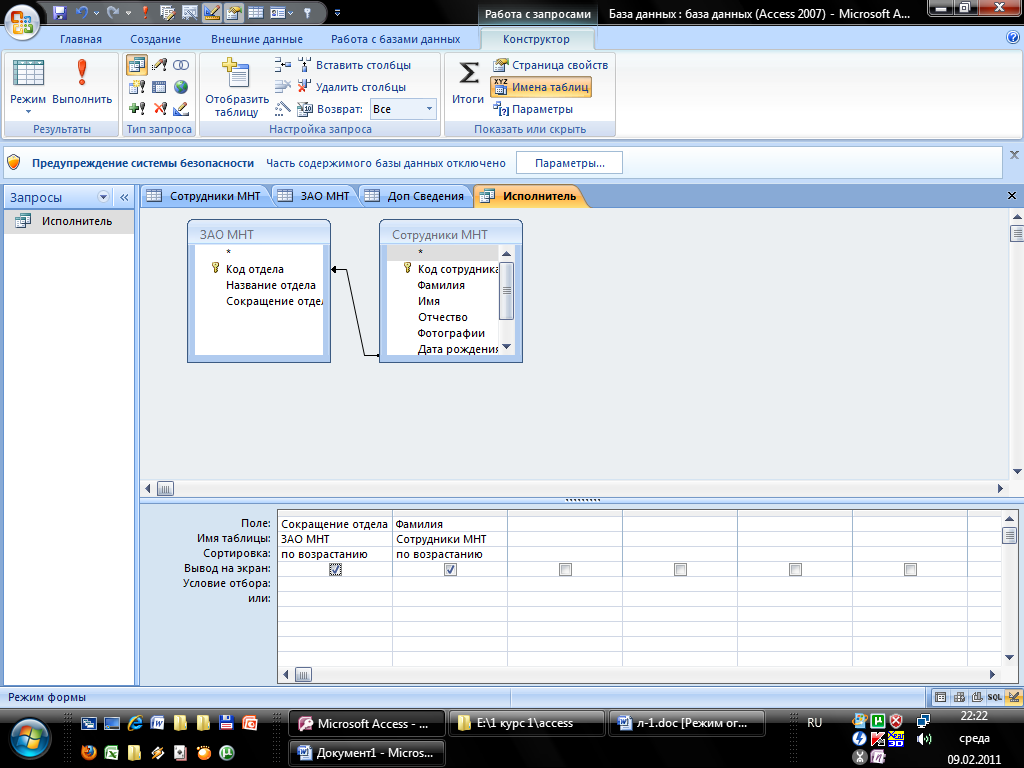Expand the Undo history dropdown arrow
This screenshot has height=768, width=1024.
[x=96, y=12]
